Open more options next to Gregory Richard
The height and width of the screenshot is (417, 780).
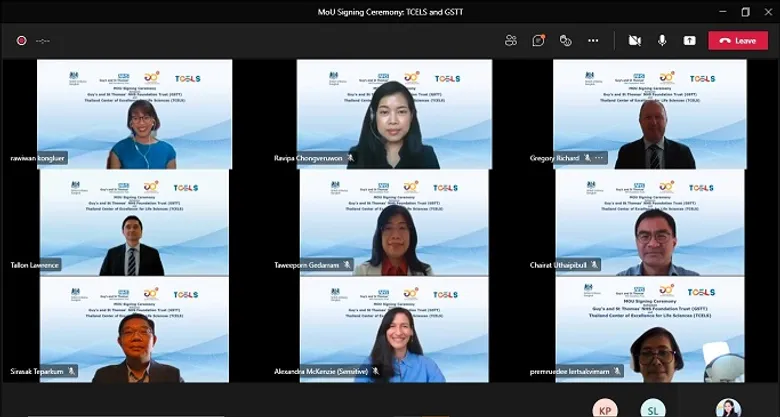coord(599,158)
